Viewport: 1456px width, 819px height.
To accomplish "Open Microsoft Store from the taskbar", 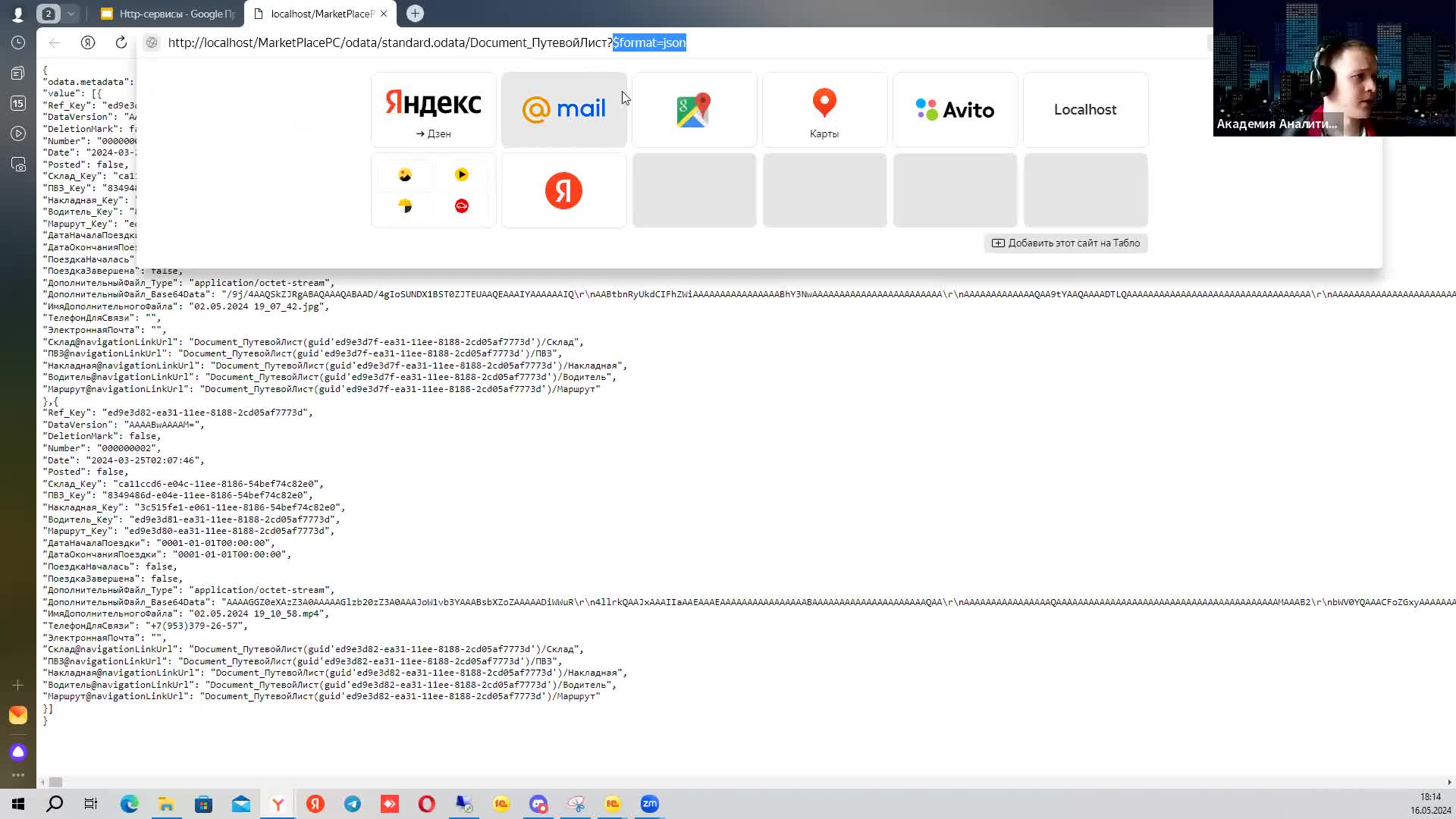I will coord(203,804).
